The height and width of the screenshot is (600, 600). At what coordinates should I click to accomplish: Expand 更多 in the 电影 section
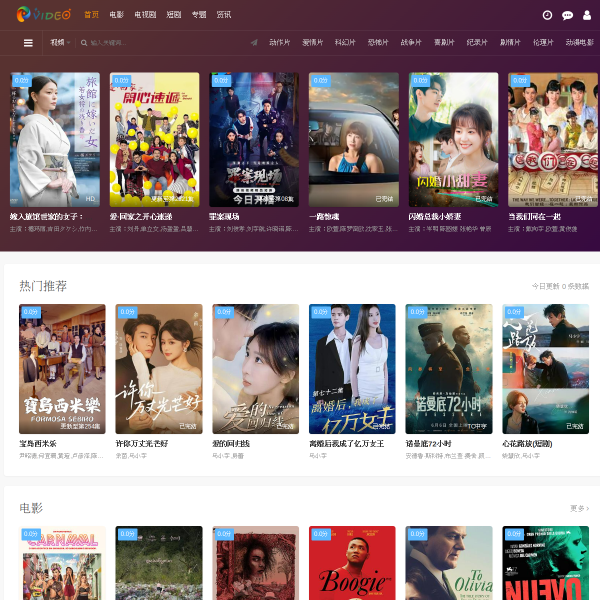(579, 508)
